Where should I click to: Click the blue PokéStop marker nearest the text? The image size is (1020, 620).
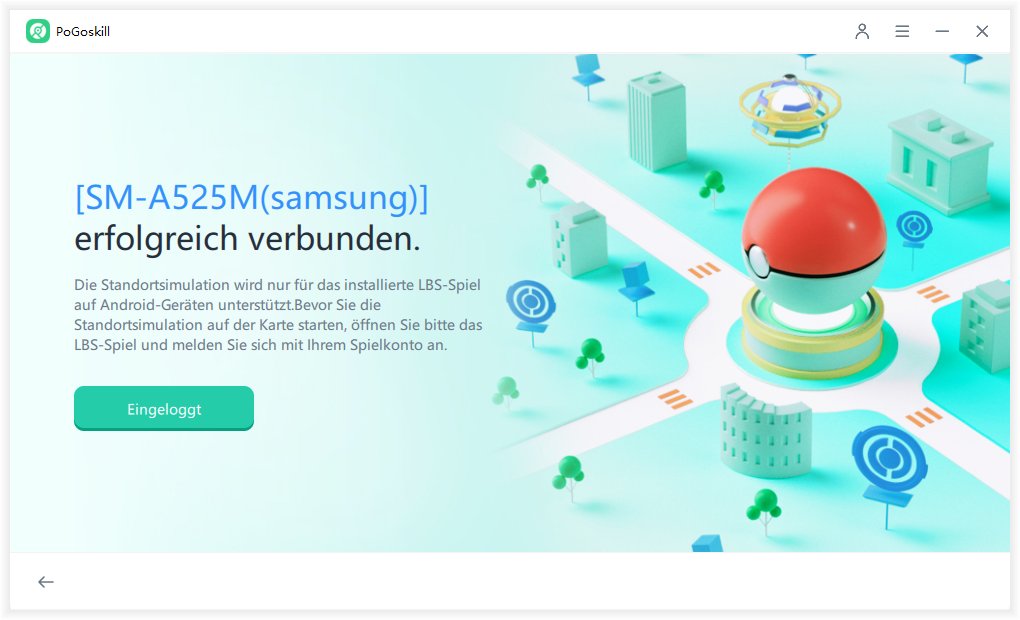[531, 310]
